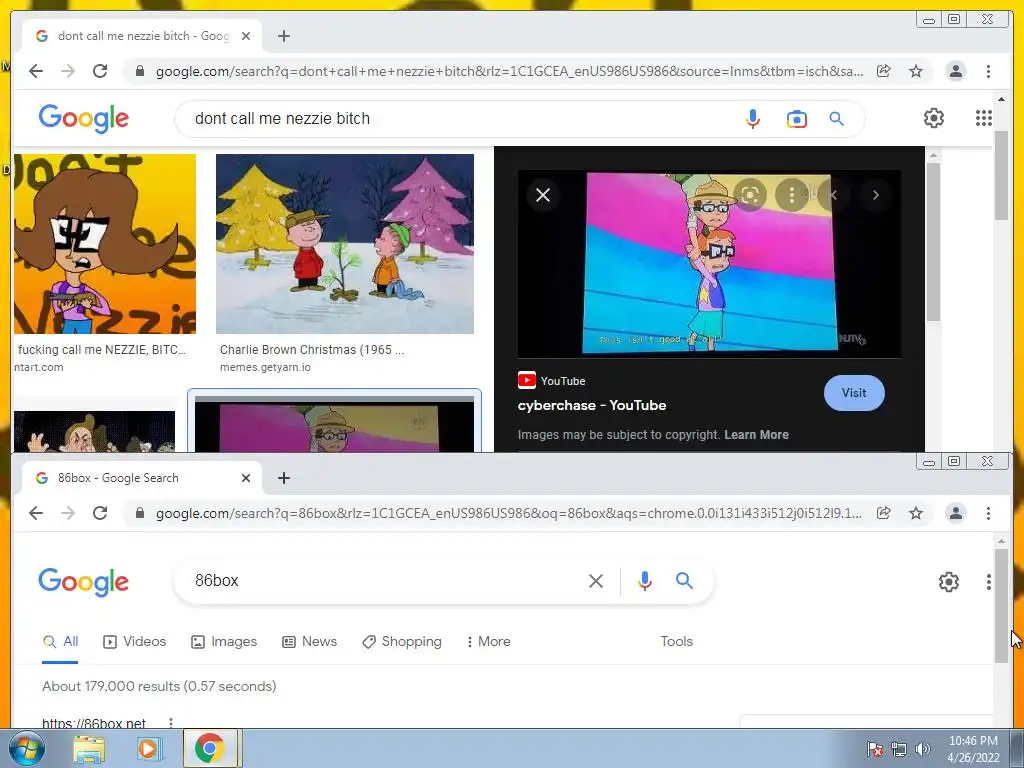Share the 86box page from the address bar
This screenshot has width=1024, height=768.
click(884, 513)
